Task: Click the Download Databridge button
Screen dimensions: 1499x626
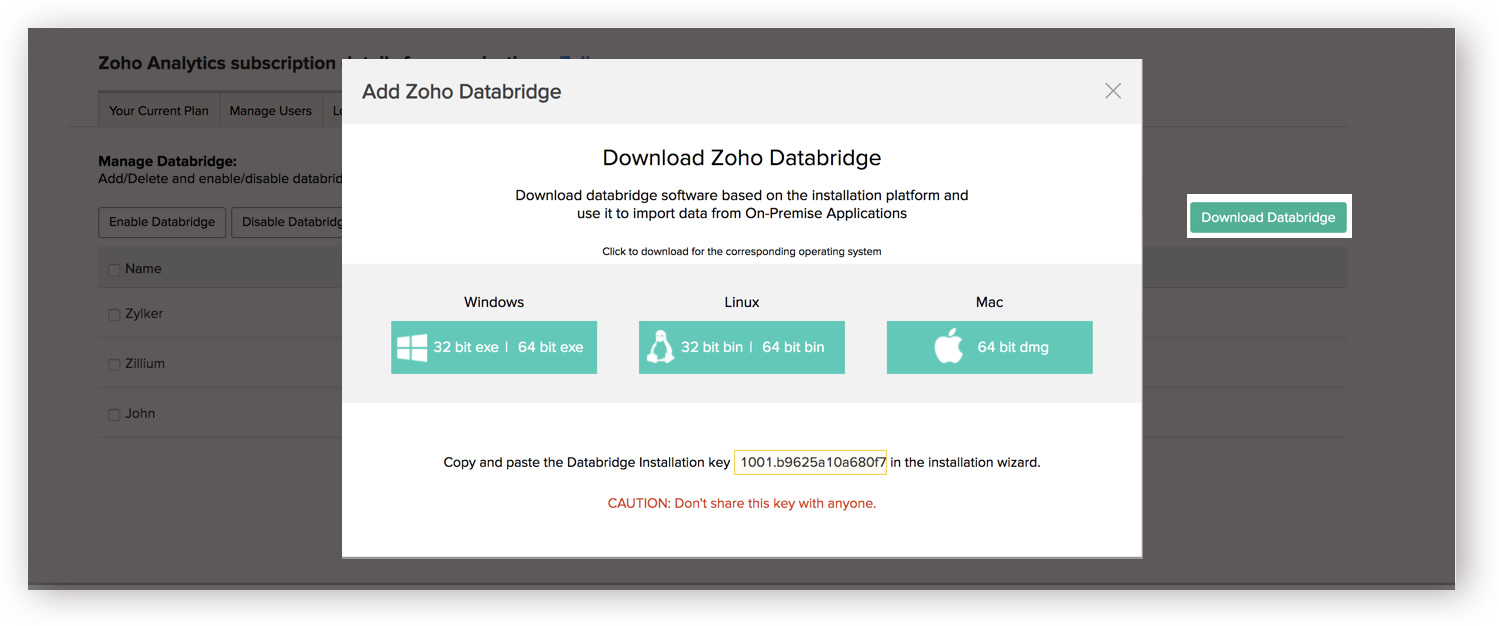Action: 1268,217
